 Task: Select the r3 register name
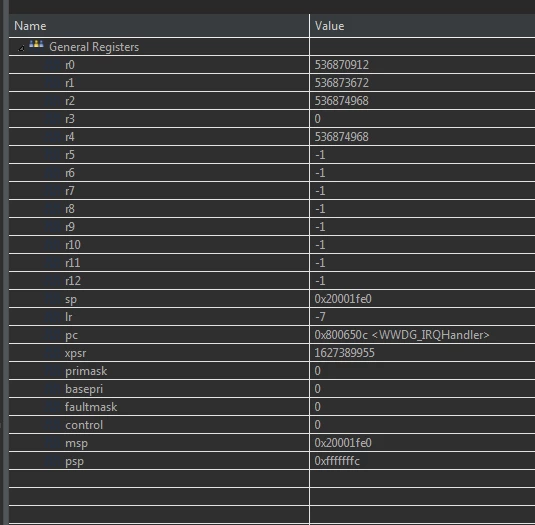coord(70,119)
